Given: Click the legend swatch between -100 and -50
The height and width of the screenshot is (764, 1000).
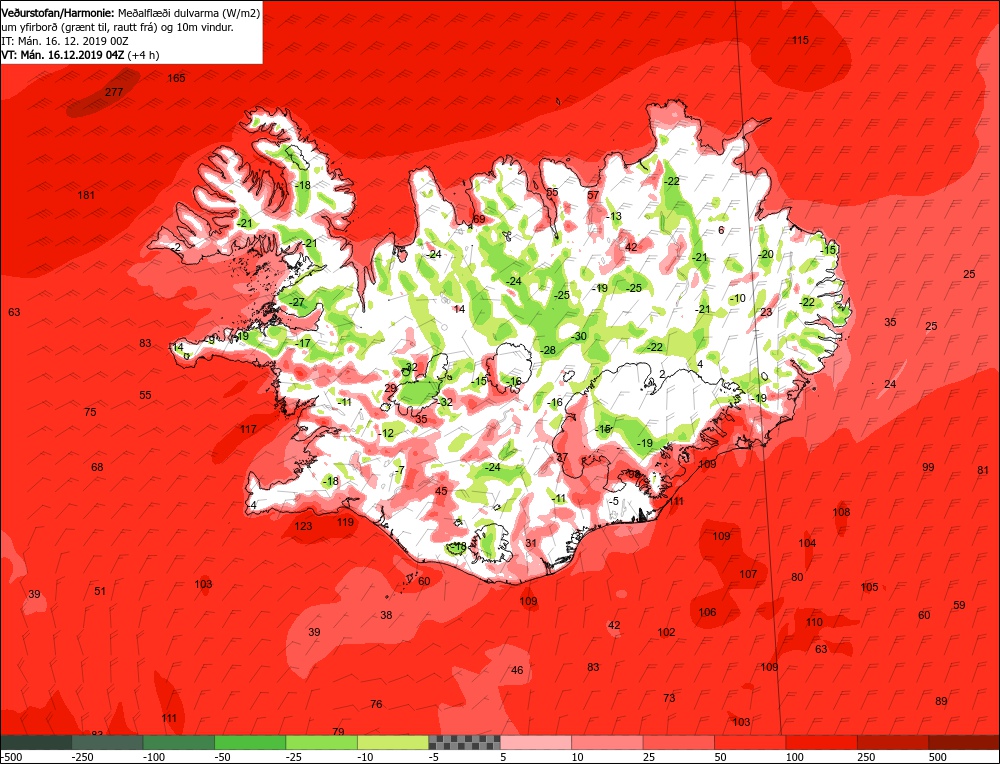Looking at the screenshot, I should (179, 742).
